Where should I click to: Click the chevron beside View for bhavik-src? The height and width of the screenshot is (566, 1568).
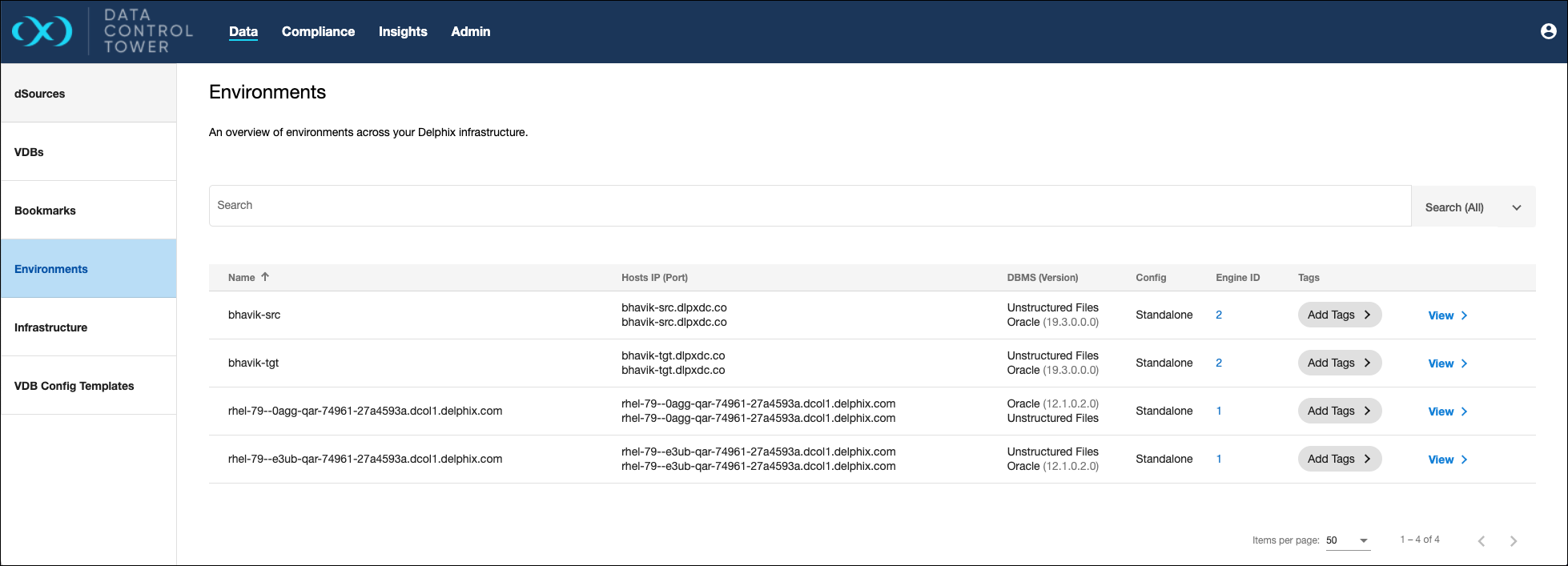[1464, 315]
